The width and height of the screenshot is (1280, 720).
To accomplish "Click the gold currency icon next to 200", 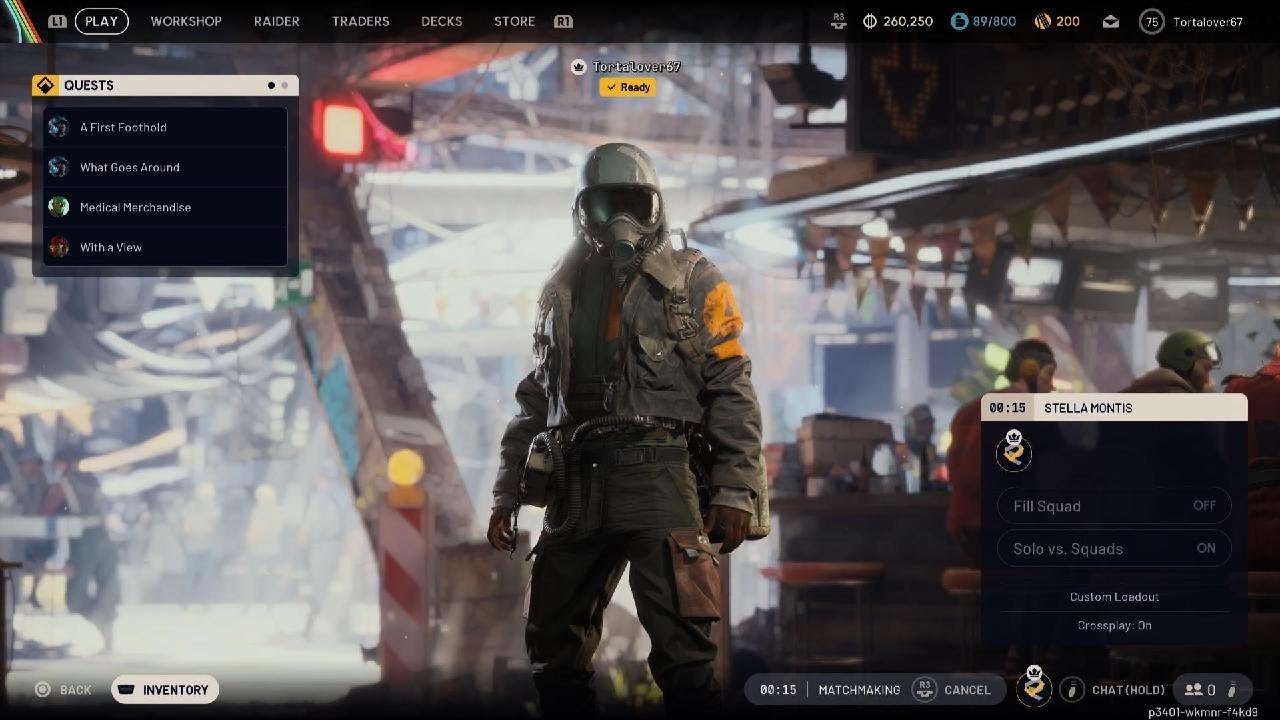I will (x=1041, y=21).
